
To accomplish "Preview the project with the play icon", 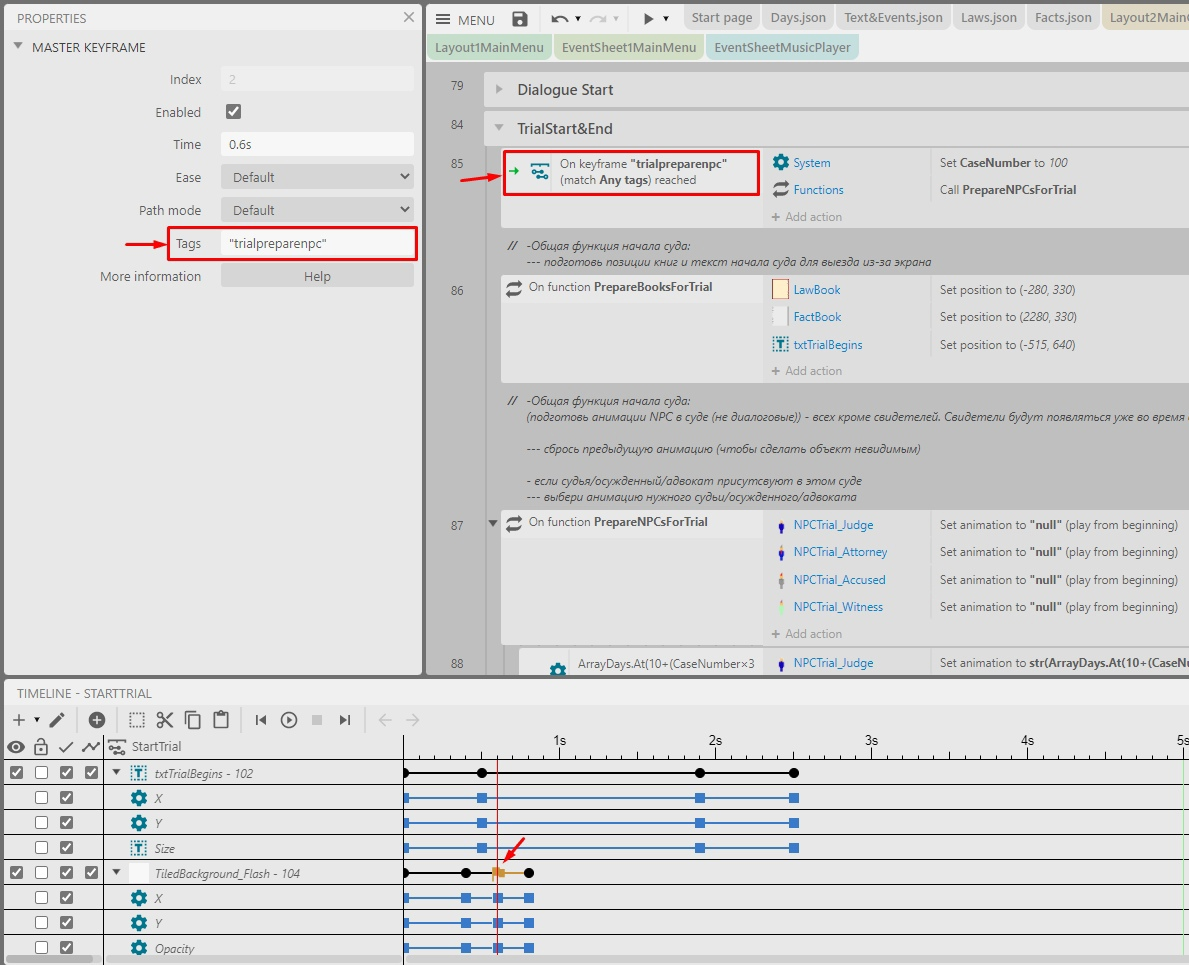I will pyautogui.click(x=648, y=19).
